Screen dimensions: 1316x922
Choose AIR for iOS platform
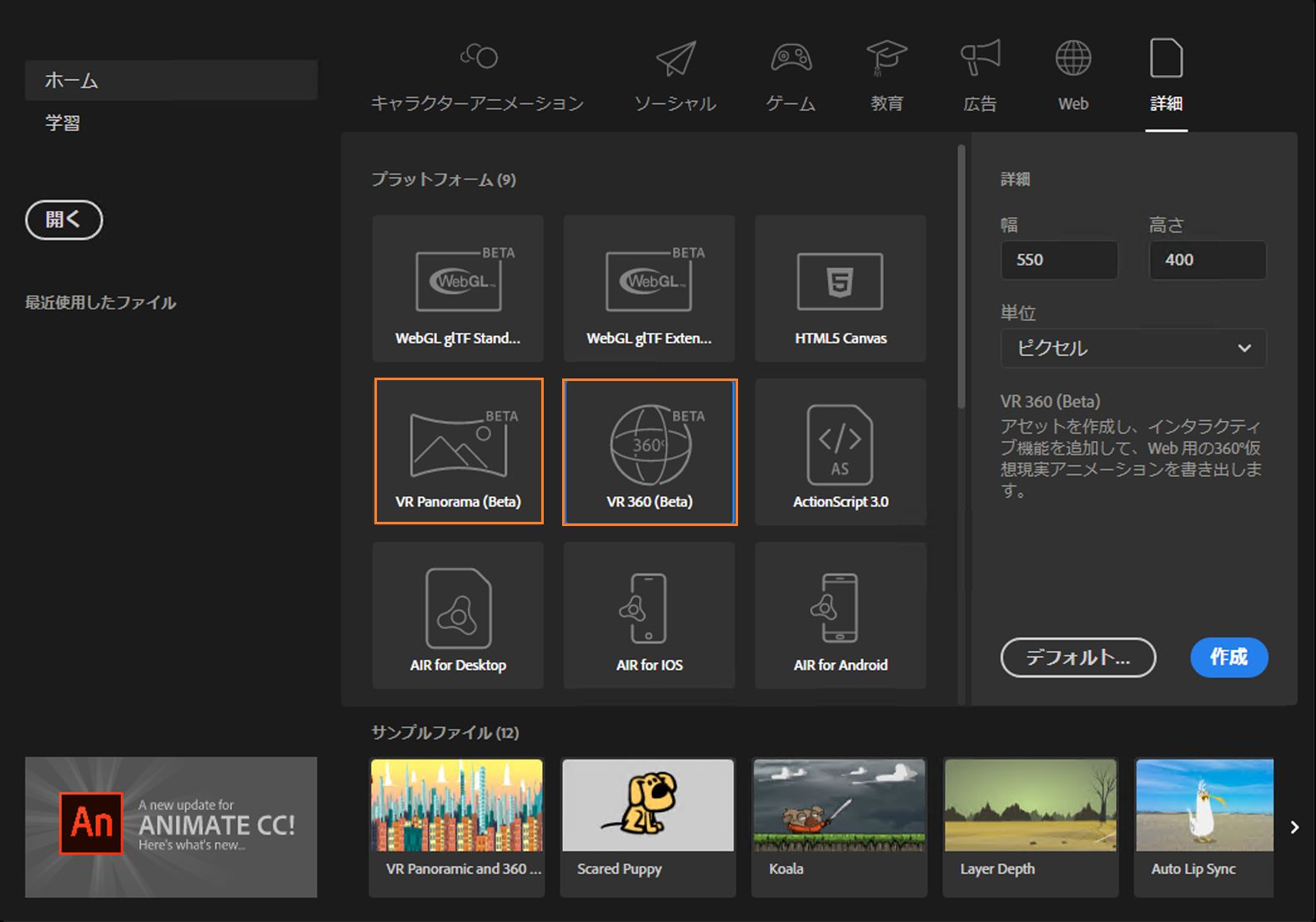649,615
